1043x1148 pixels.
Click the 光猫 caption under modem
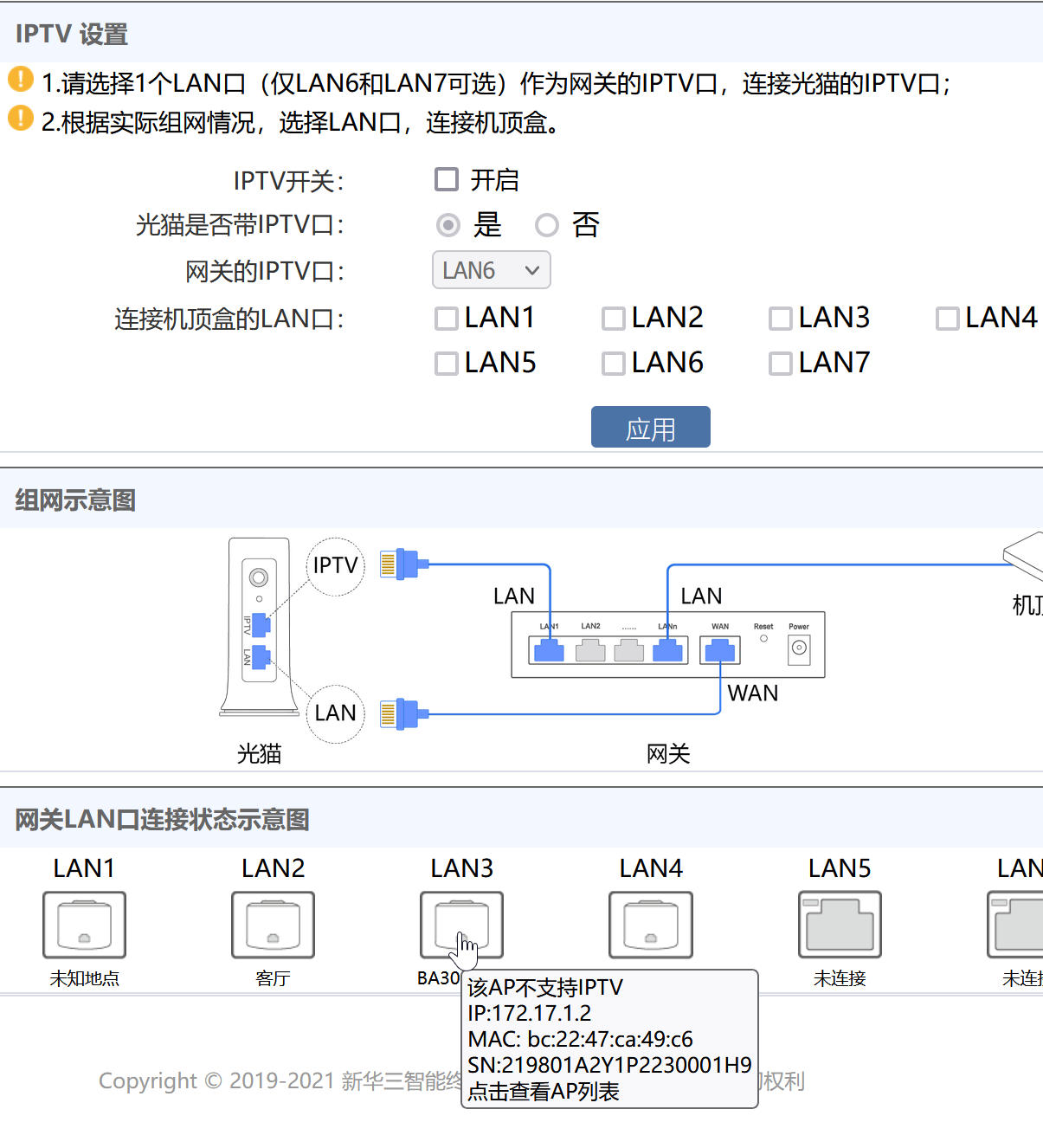(260, 753)
